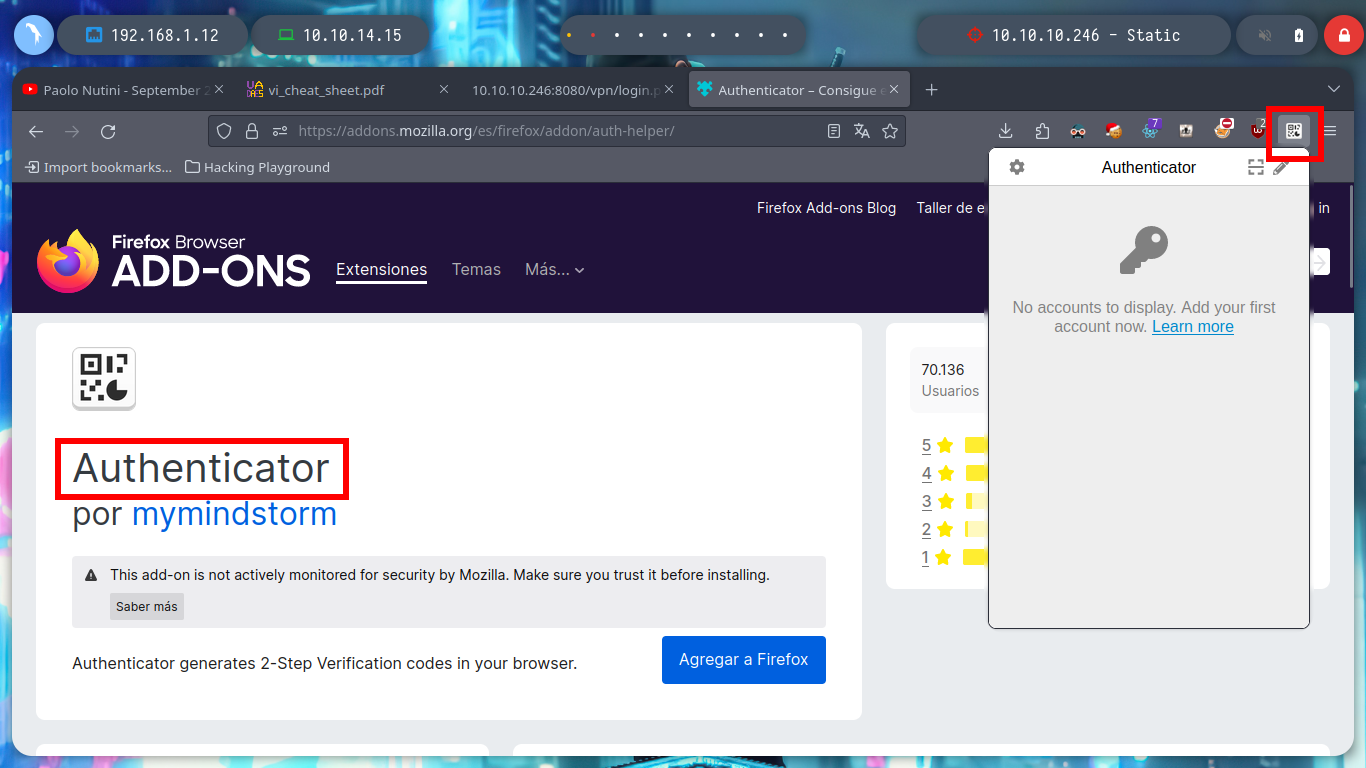Open Firefox Add-ons Blog link
The image size is (1366, 768).
[826, 208]
